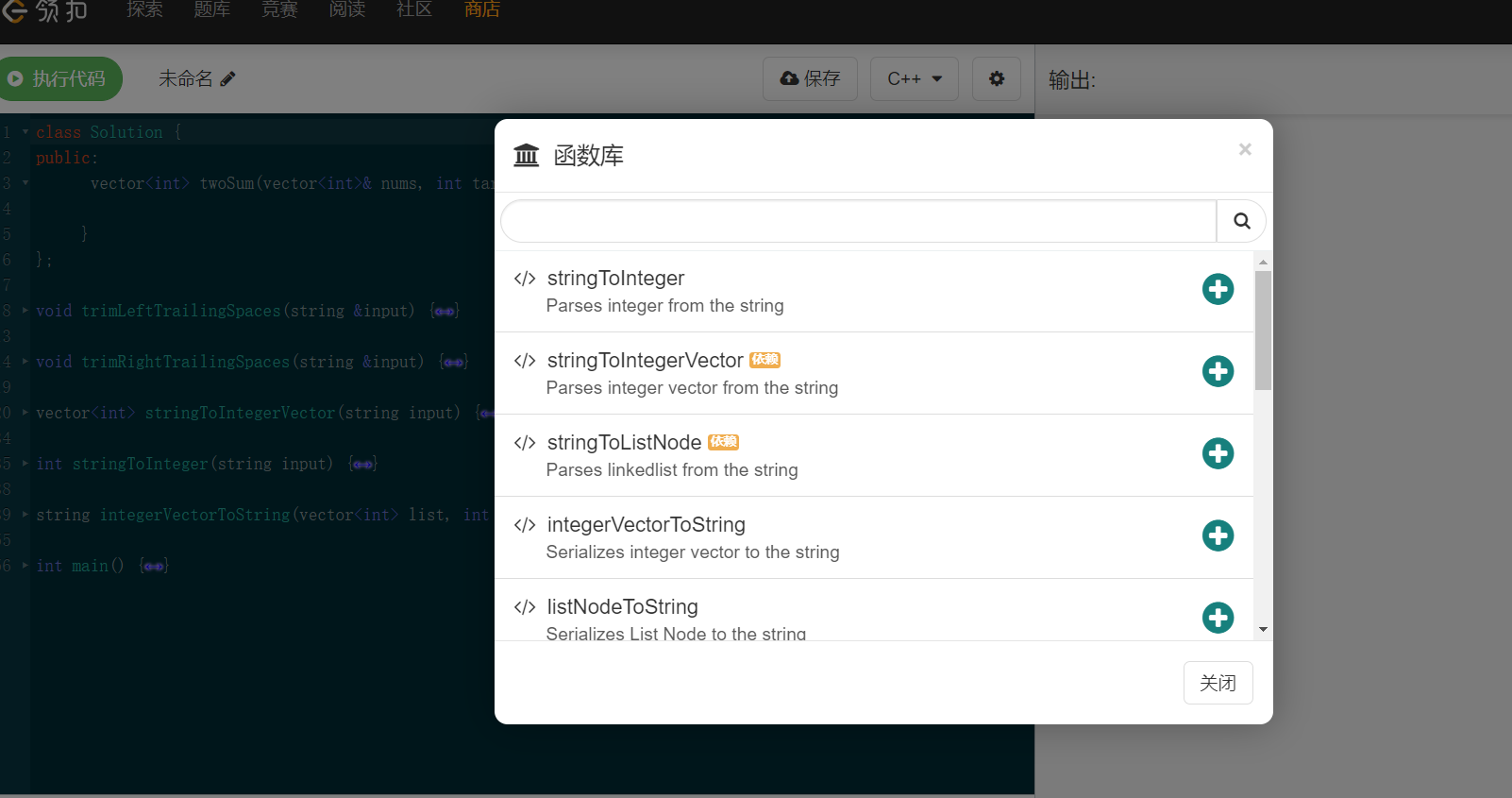Select the integerVectorToString entry title
This screenshot has width=1512, height=798.
(x=646, y=524)
